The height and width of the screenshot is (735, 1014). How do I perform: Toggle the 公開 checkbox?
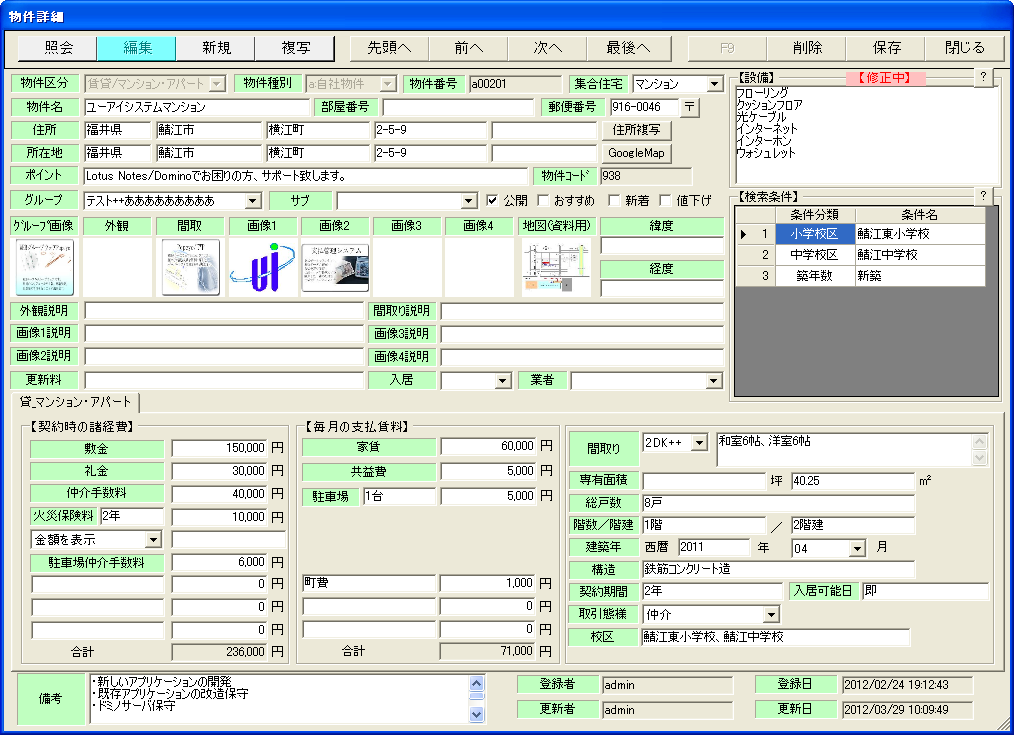coord(492,200)
